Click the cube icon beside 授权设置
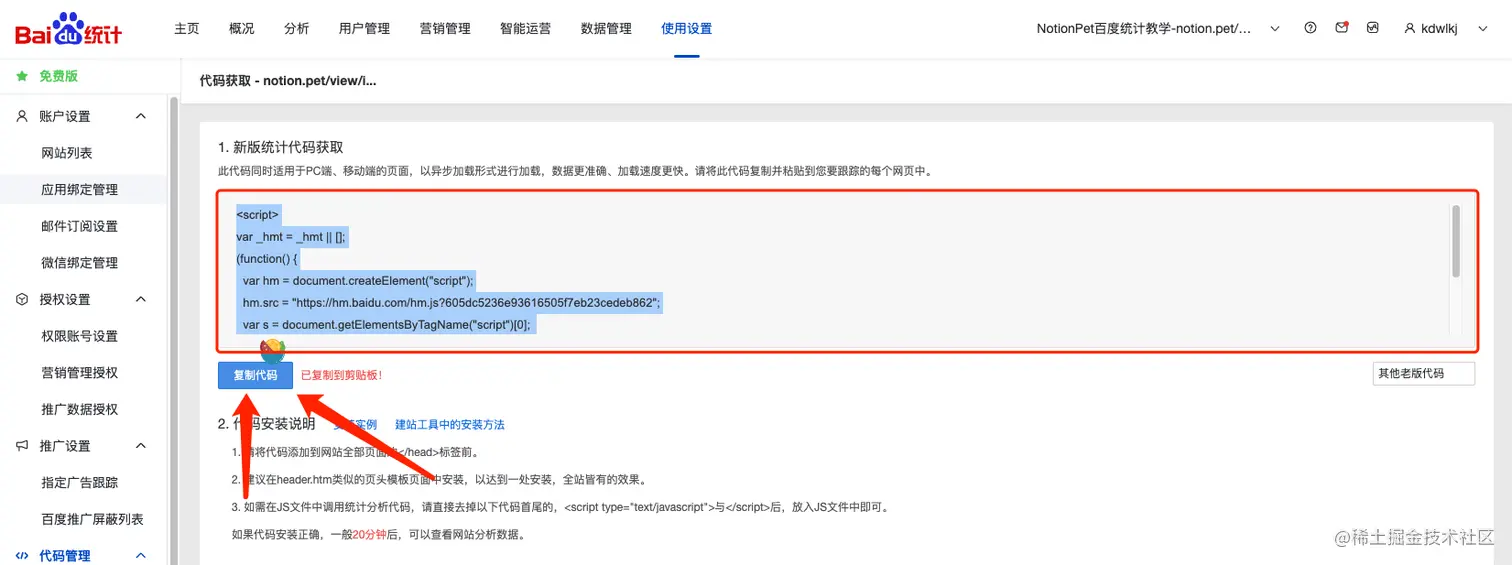The image size is (1512, 565). 22,299
